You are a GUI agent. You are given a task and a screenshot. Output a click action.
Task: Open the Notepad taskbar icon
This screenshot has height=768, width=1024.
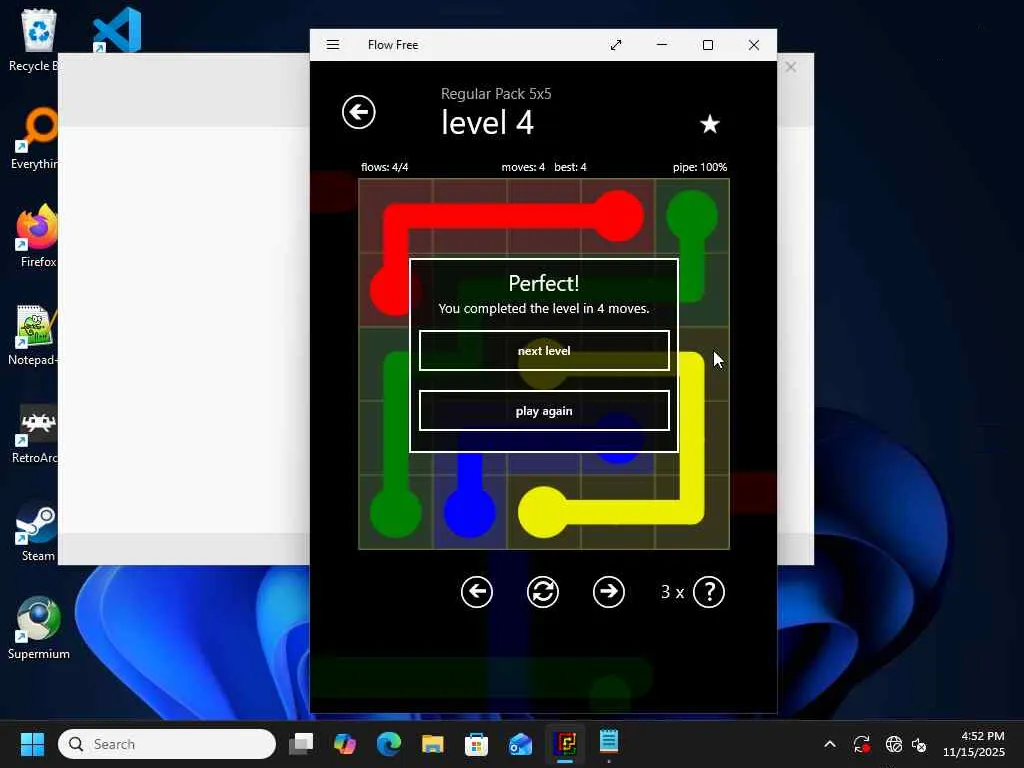(x=609, y=743)
